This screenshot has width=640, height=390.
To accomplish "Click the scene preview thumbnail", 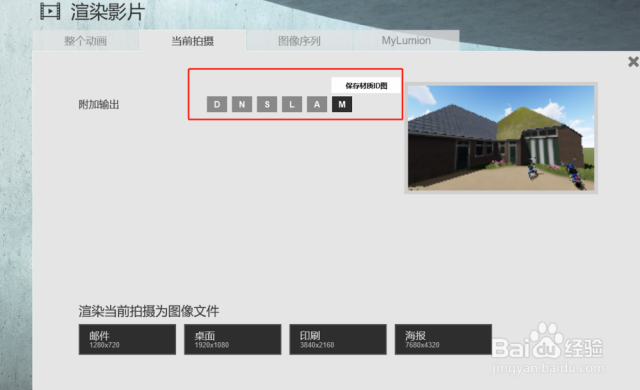I will (x=501, y=138).
